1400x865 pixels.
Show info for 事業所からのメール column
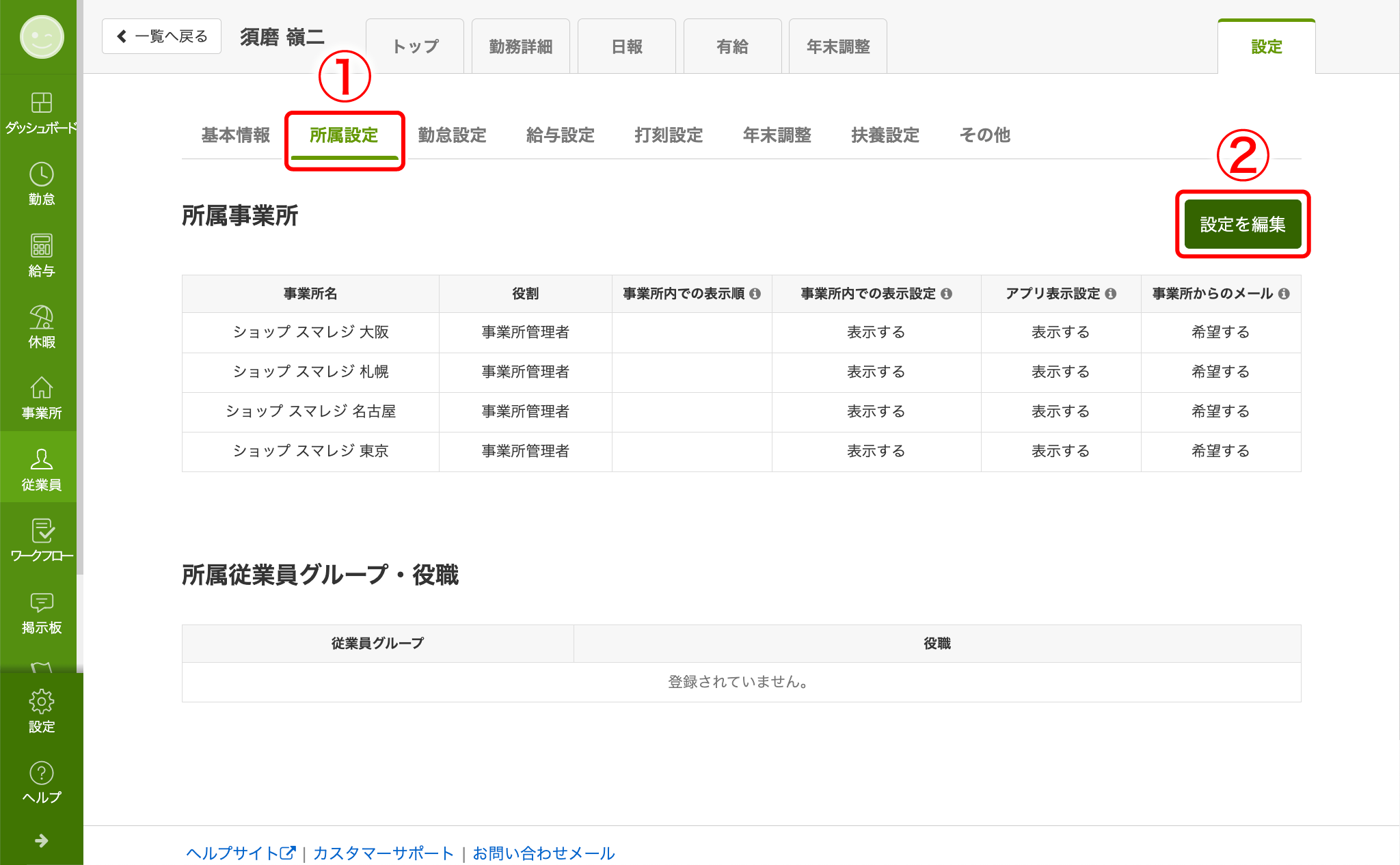pyautogui.click(x=1284, y=294)
